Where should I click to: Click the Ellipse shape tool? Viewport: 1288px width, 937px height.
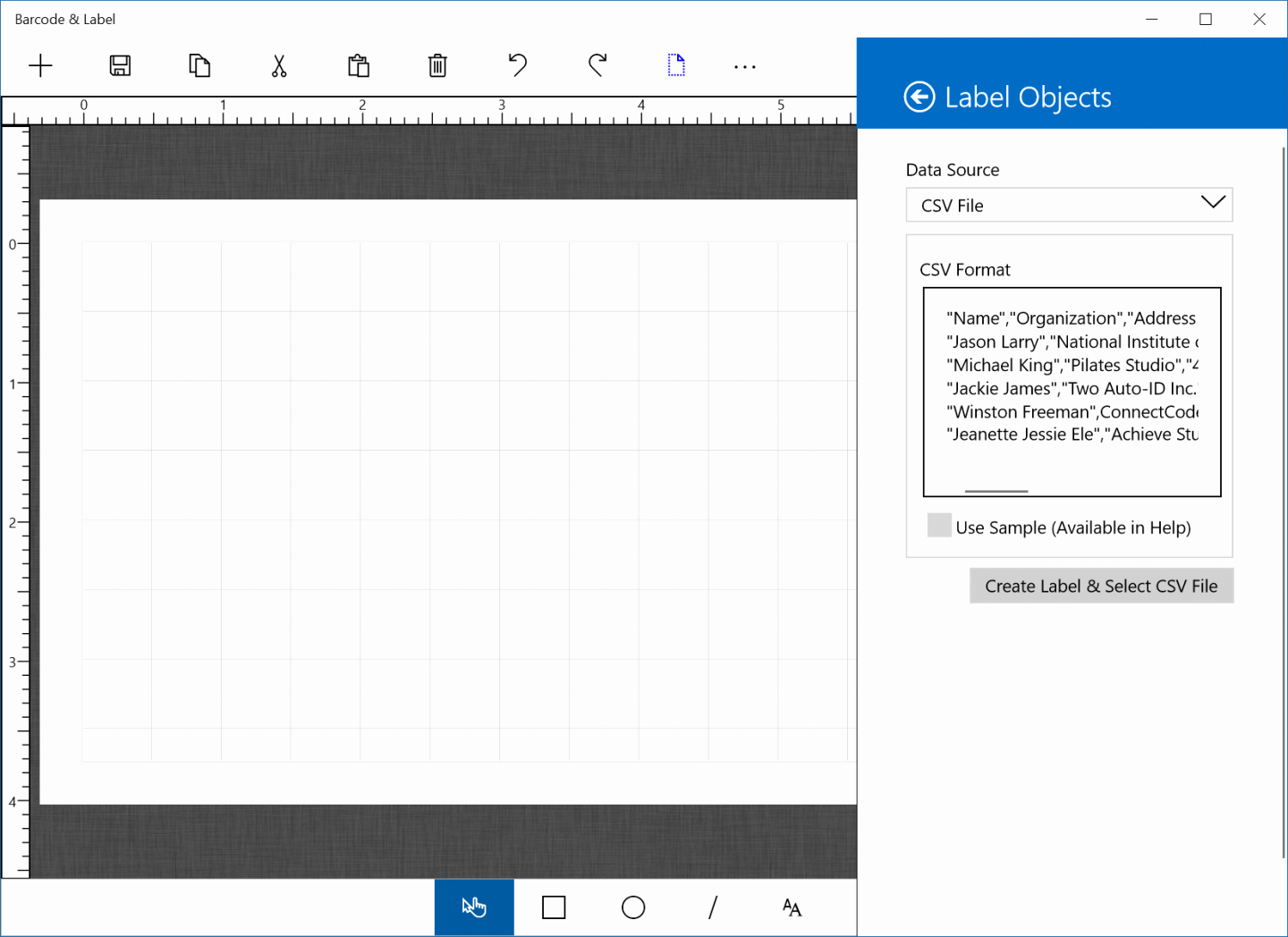pyautogui.click(x=632, y=907)
